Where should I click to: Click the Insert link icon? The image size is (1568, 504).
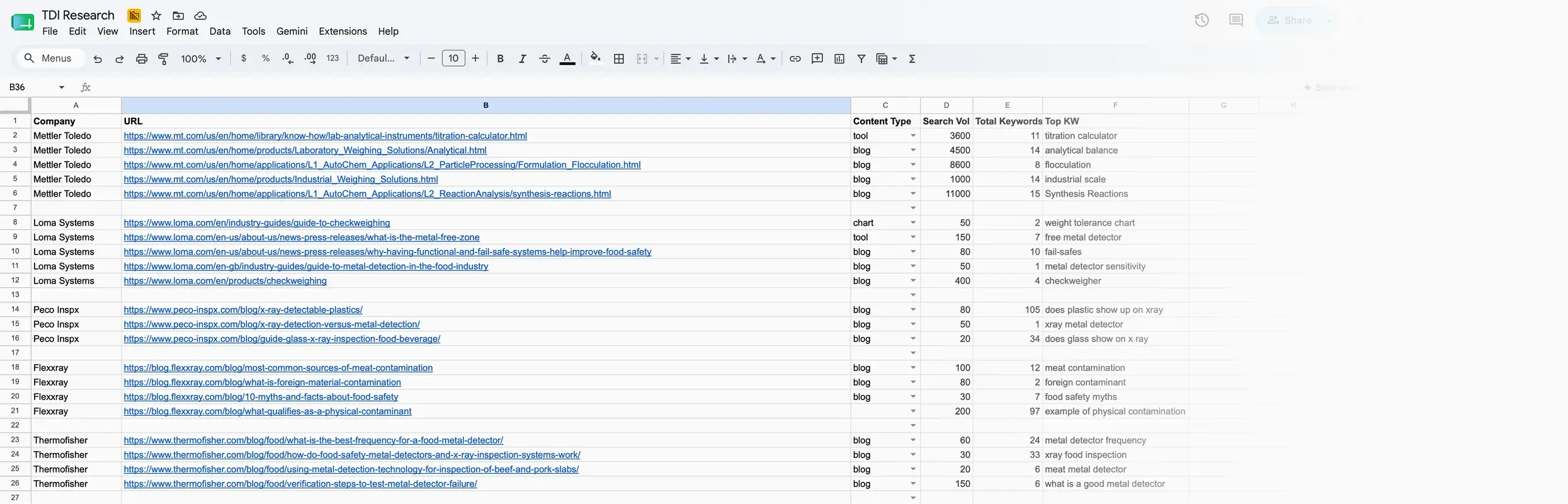coord(795,59)
